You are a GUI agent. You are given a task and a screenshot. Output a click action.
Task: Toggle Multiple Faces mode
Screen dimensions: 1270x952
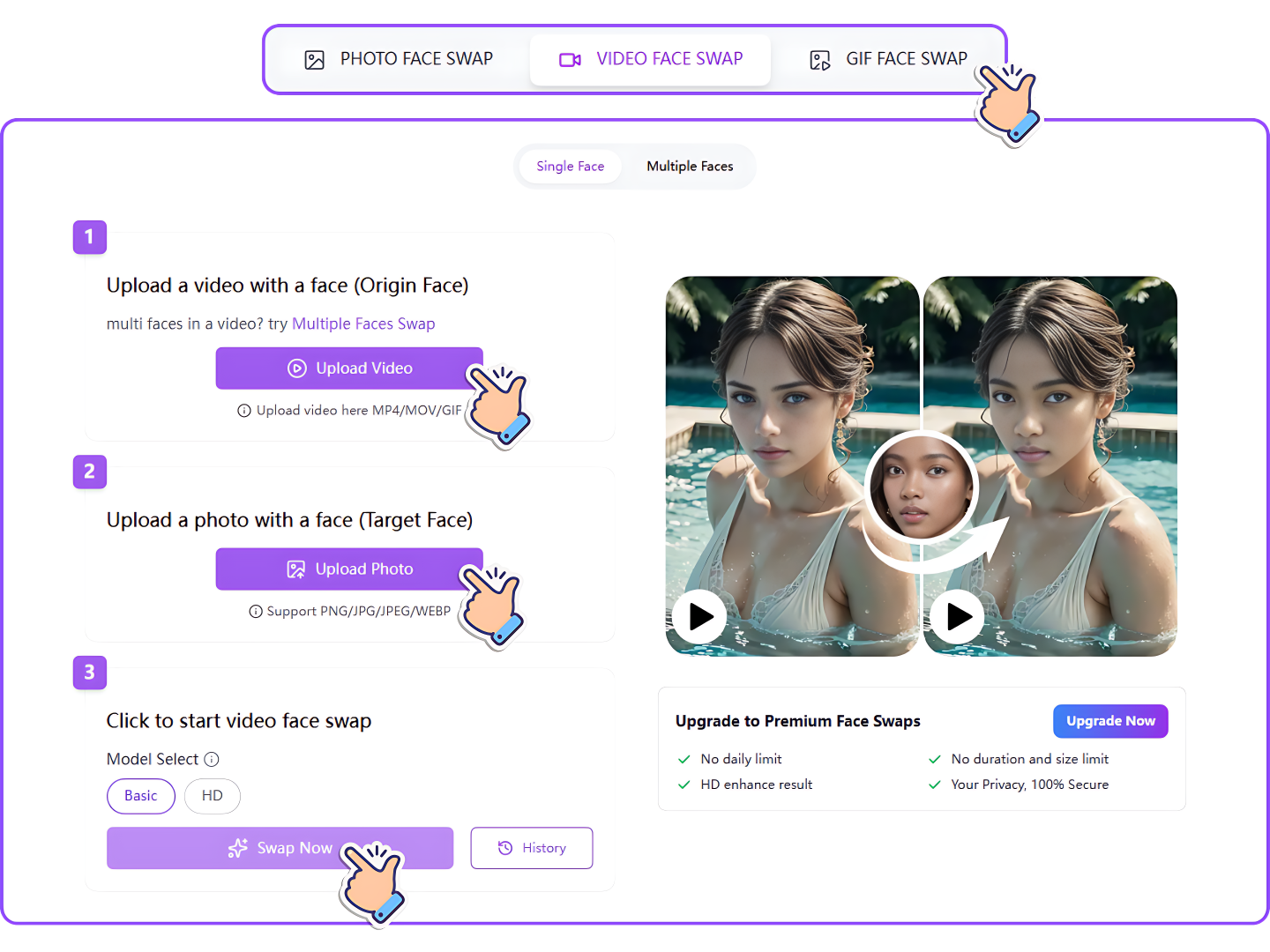pos(690,166)
